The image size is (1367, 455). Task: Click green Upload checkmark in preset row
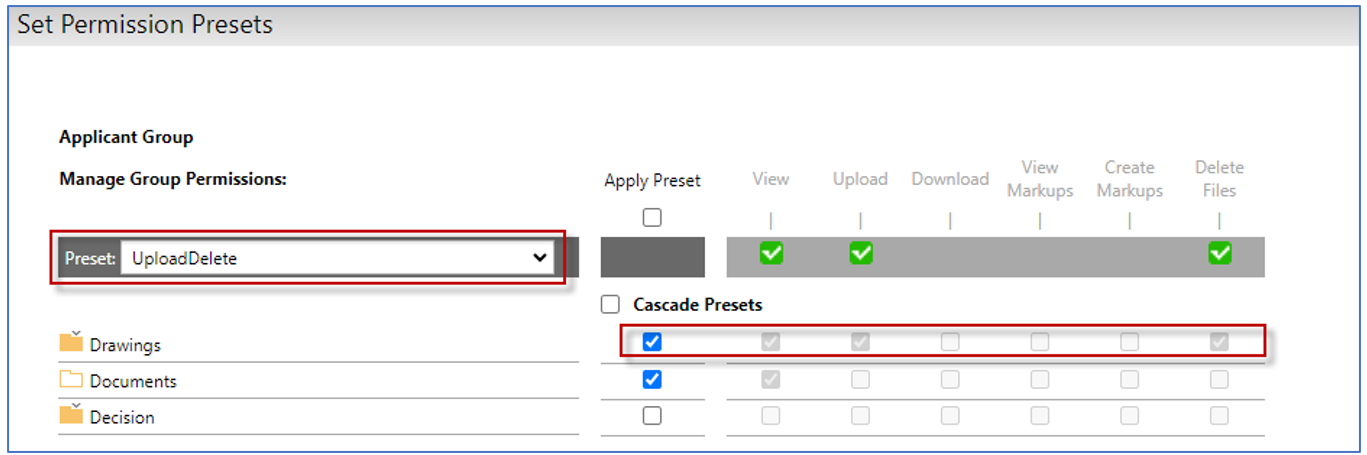(x=861, y=254)
